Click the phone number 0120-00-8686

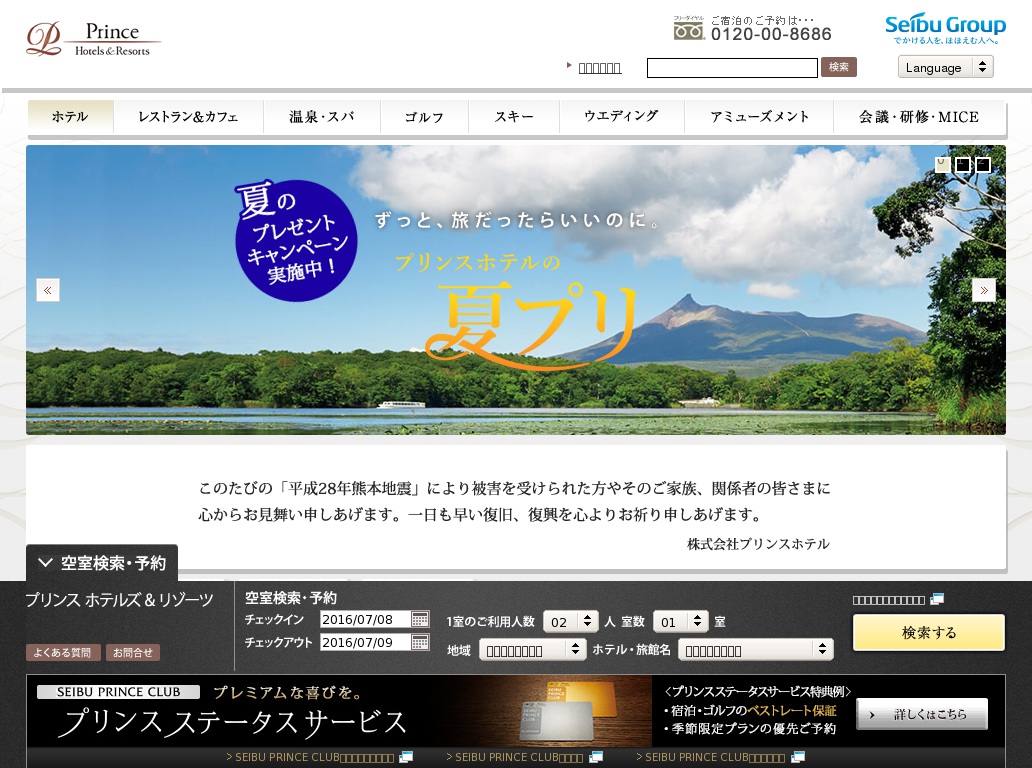click(771, 34)
